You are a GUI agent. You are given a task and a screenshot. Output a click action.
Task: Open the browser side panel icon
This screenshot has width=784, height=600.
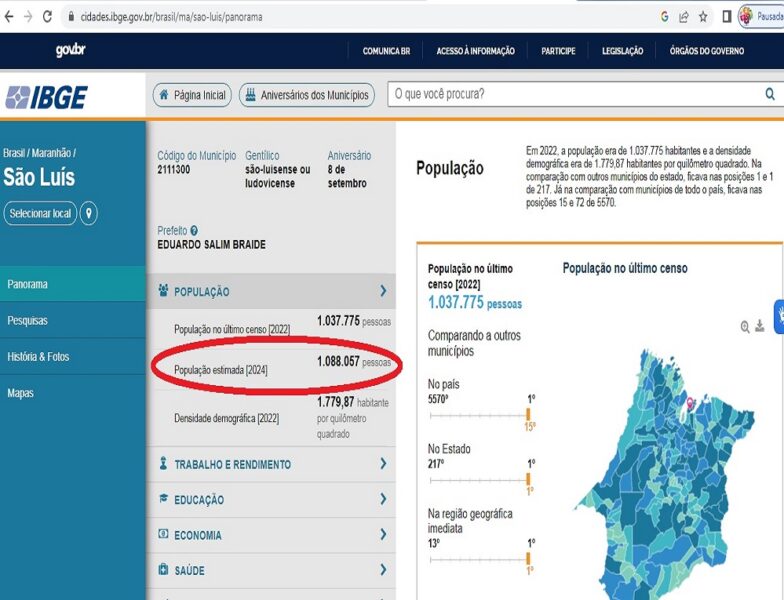(726, 16)
